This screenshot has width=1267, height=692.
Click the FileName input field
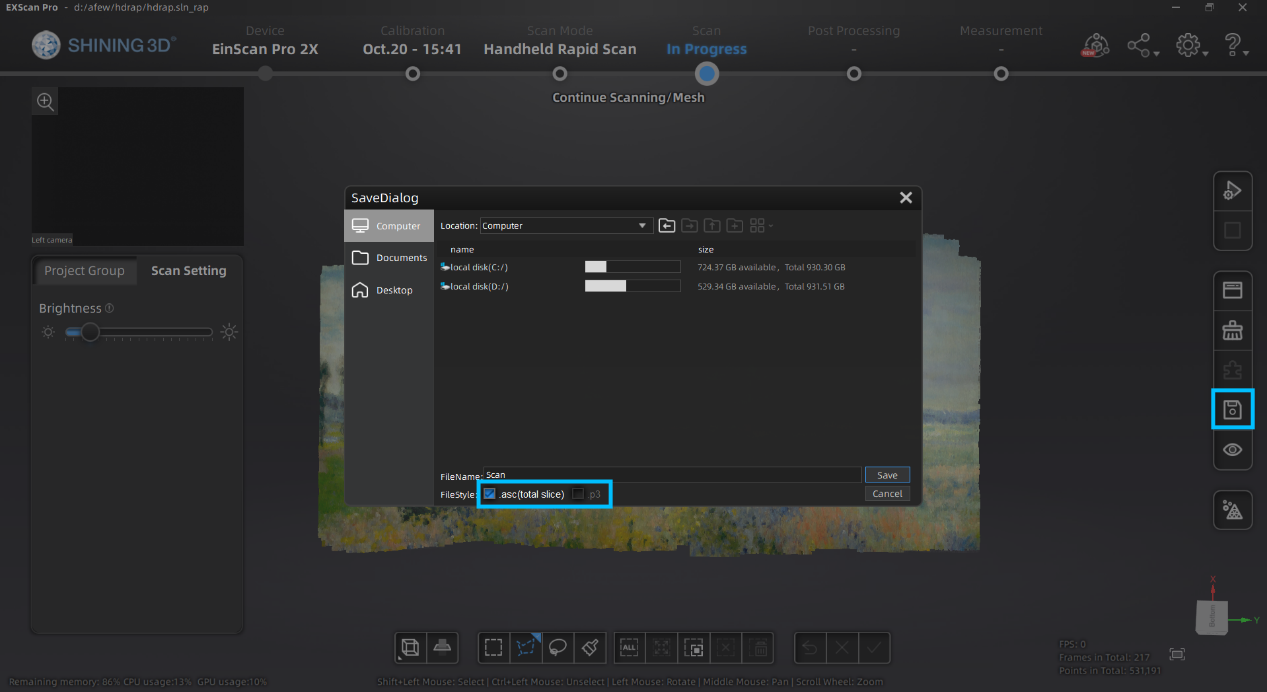[672, 475]
